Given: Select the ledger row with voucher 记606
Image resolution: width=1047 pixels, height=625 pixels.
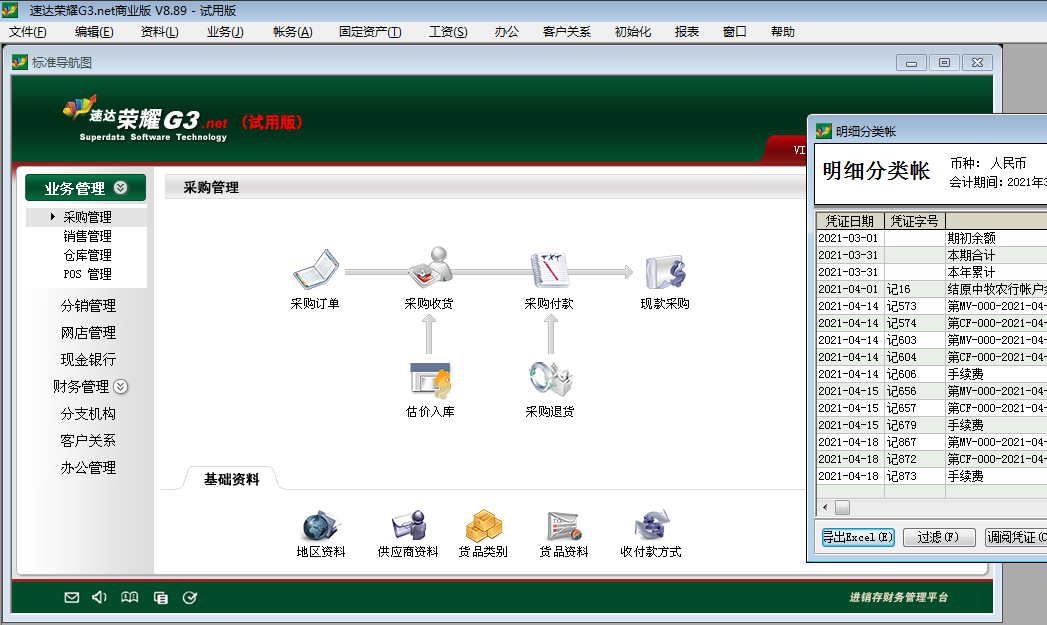Looking at the screenshot, I should tap(931, 374).
